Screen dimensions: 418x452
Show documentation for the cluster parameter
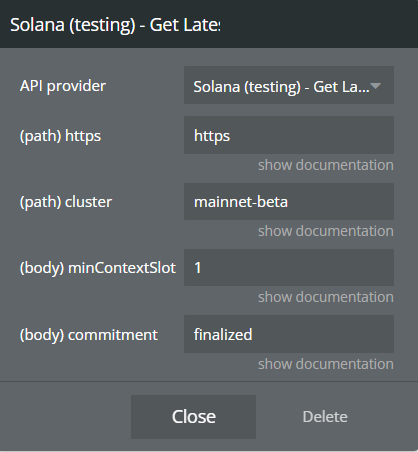pyautogui.click(x=326, y=231)
